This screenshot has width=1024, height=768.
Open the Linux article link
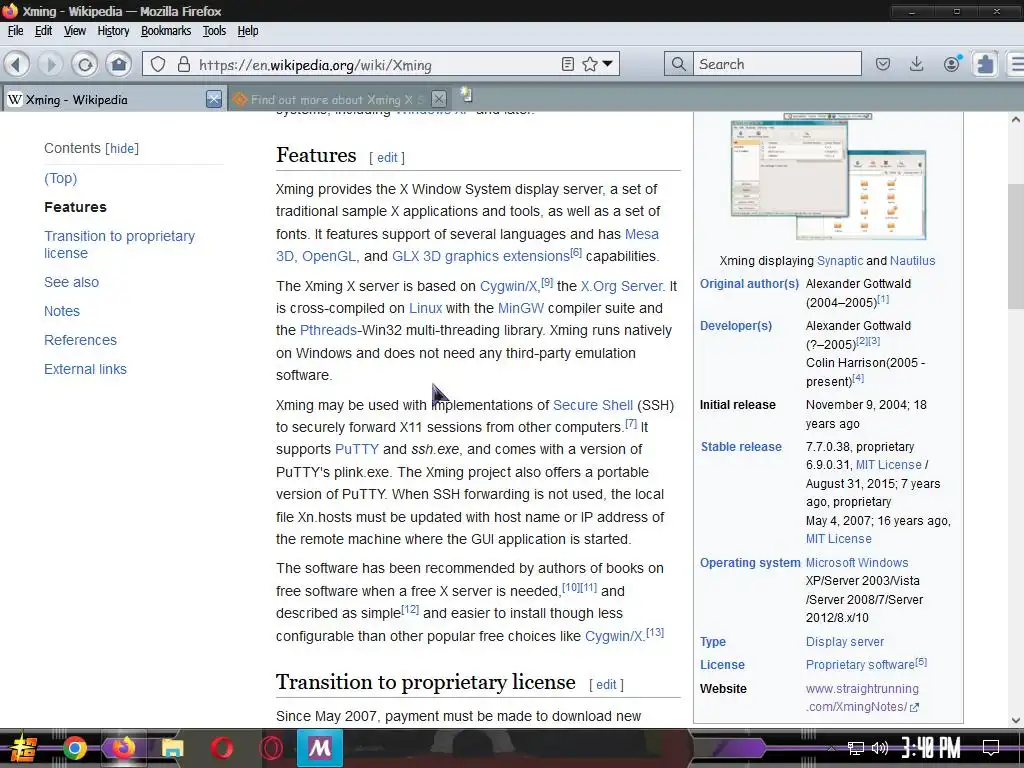(425, 308)
